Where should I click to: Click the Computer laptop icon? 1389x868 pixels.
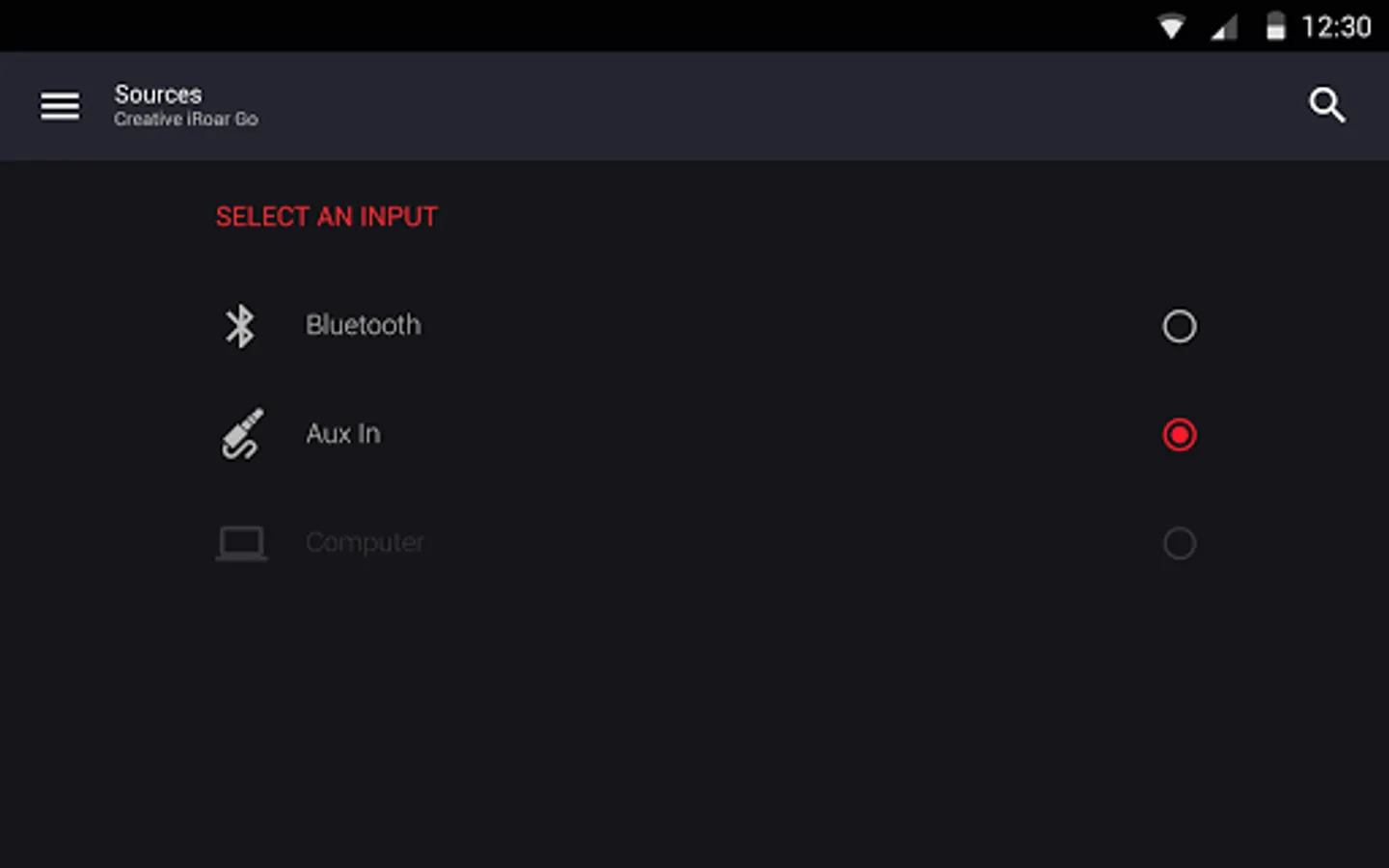tap(241, 543)
